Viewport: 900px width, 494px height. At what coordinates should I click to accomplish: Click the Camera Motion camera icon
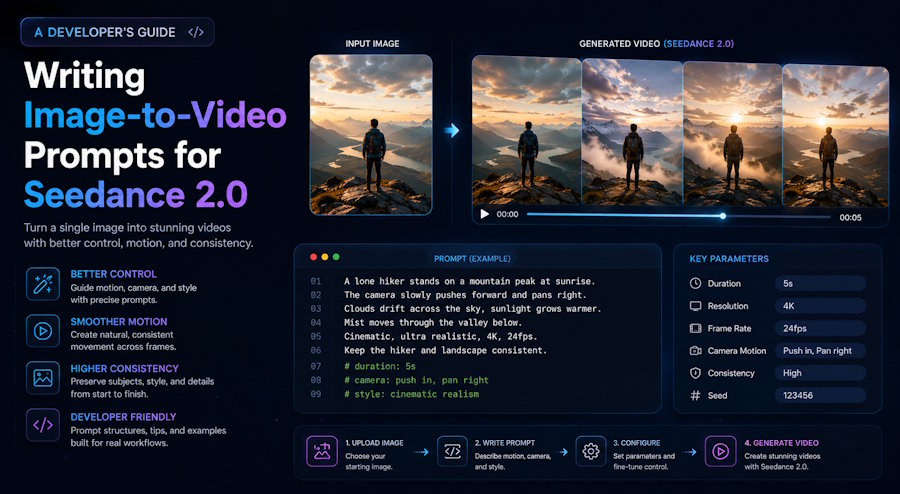(x=695, y=351)
